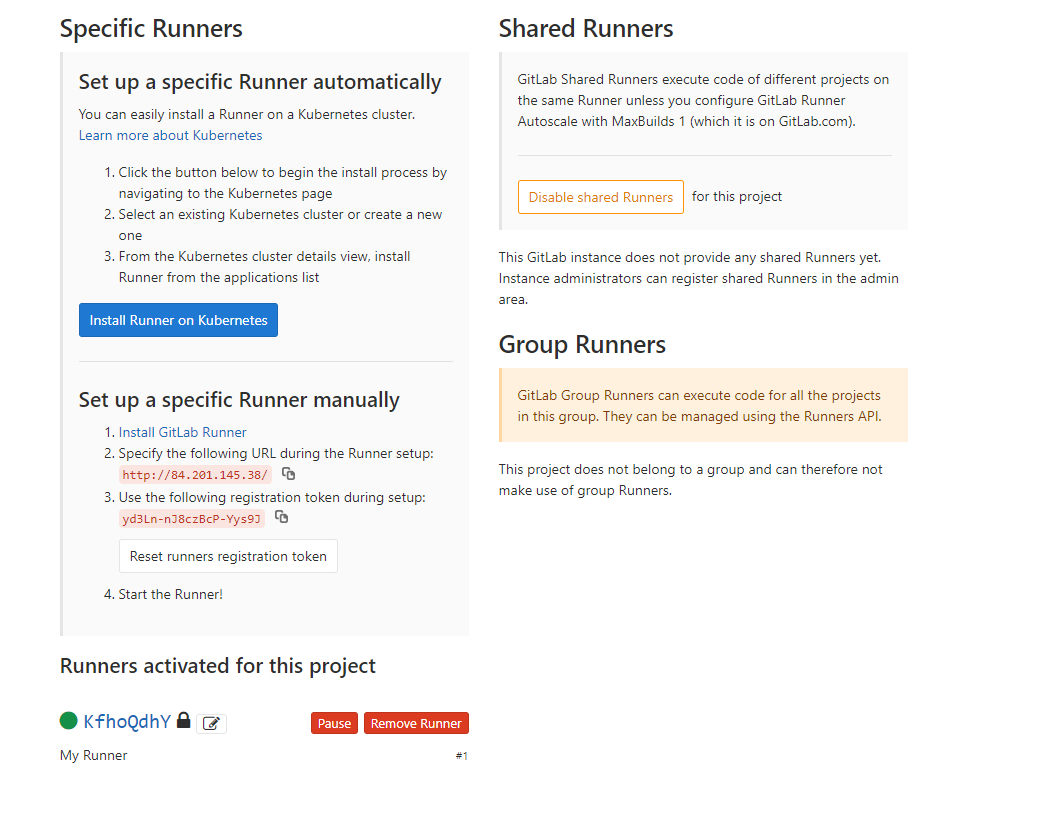1044x814 pixels.
Task: Select the yd3Ln registration token text
Action: (x=191, y=519)
